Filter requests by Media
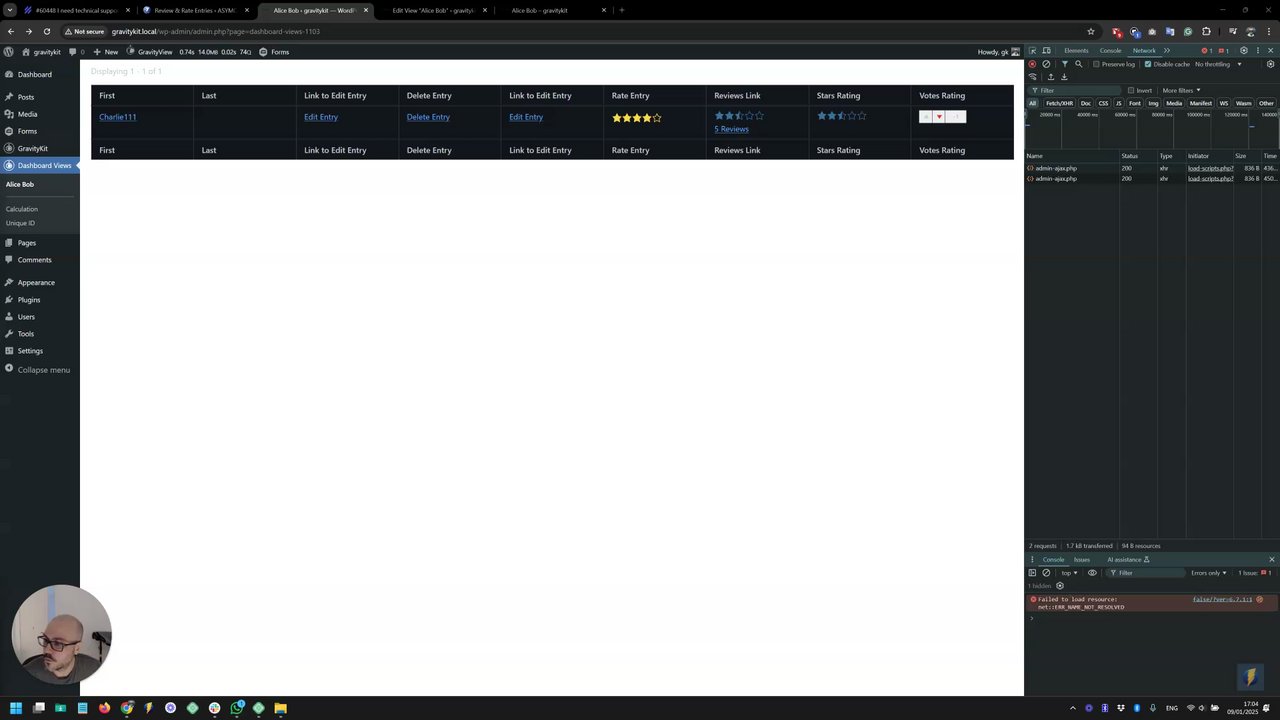The image size is (1280, 720). 1174,103
